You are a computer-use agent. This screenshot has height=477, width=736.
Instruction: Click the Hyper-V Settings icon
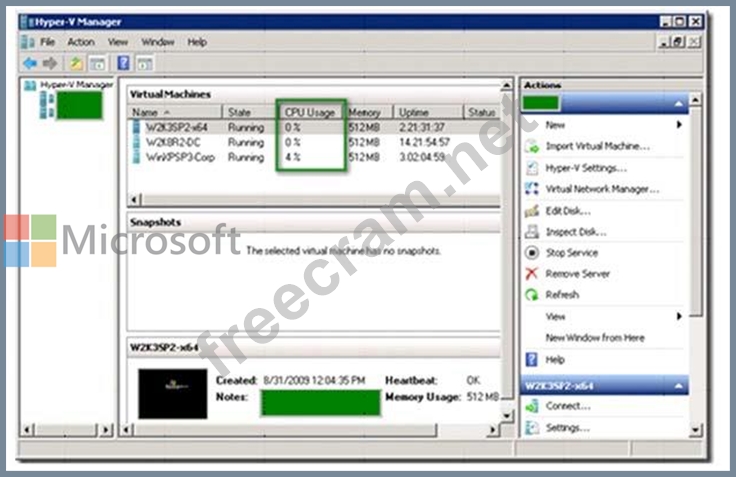(x=532, y=168)
